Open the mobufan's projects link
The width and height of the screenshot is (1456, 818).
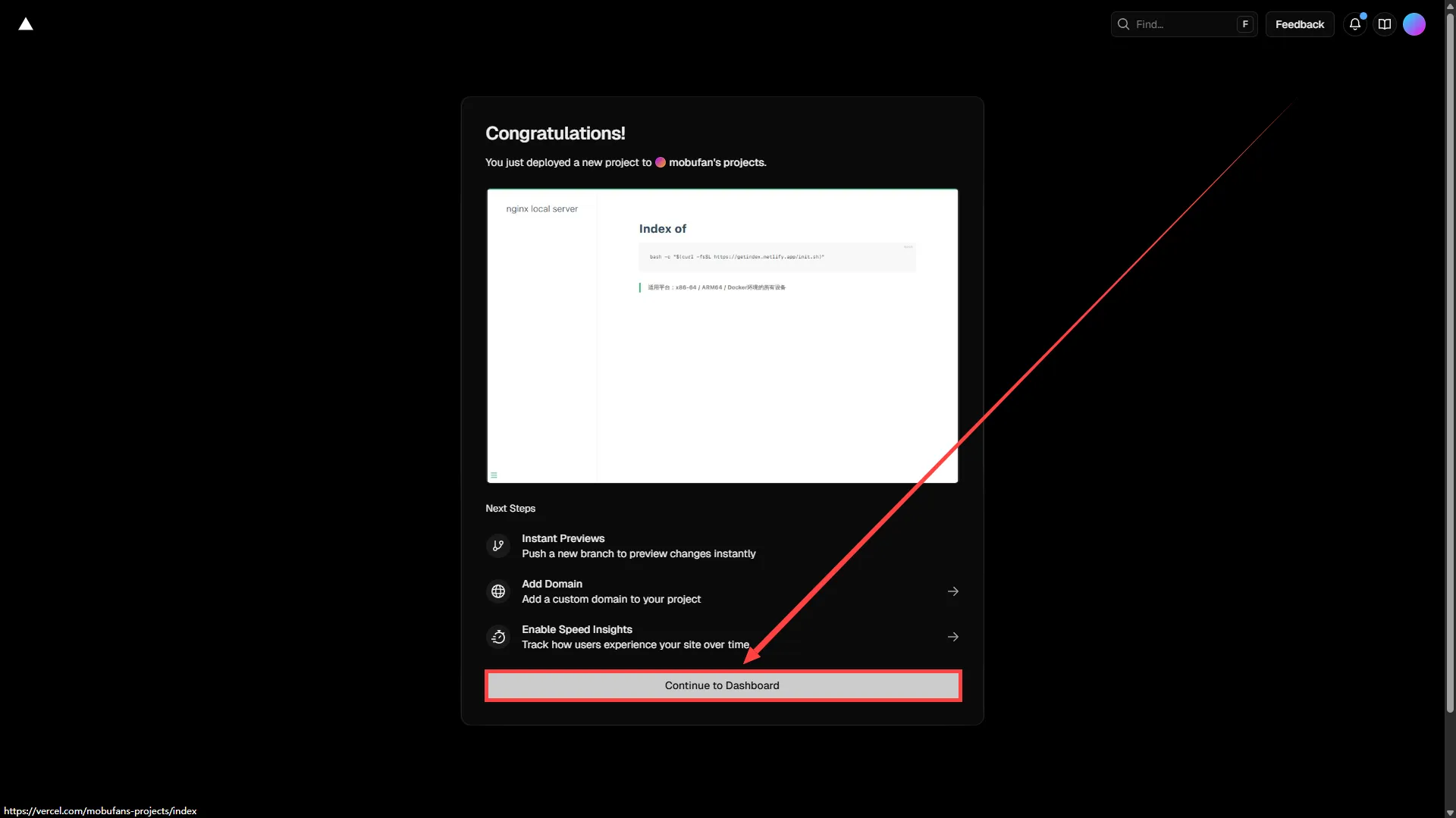point(717,162)
